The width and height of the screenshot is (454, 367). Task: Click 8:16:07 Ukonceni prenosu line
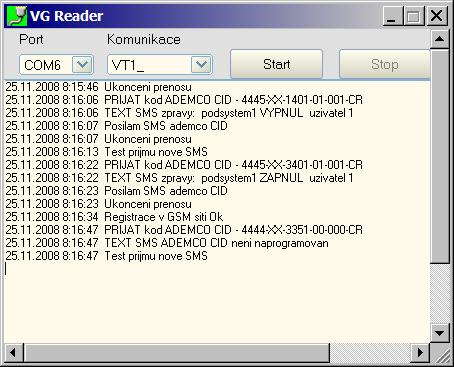[99, 139]
